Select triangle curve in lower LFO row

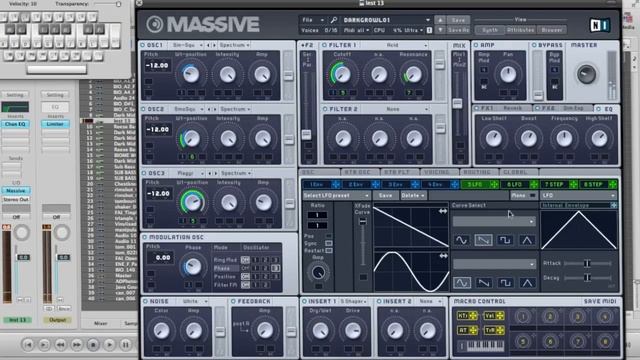[x=527, y=282]
